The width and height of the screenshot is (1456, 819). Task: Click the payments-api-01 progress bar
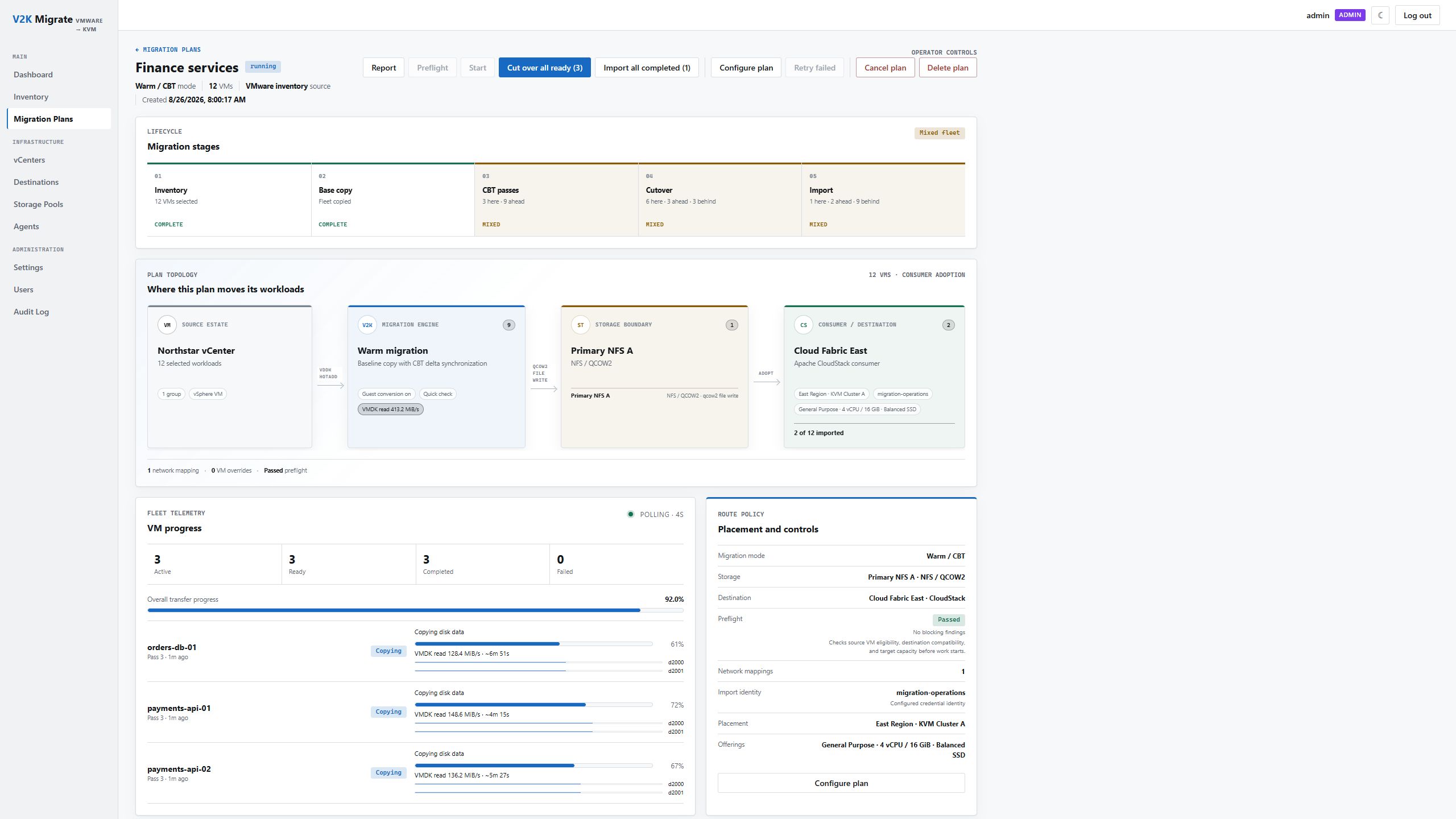[x=533, y=705]
